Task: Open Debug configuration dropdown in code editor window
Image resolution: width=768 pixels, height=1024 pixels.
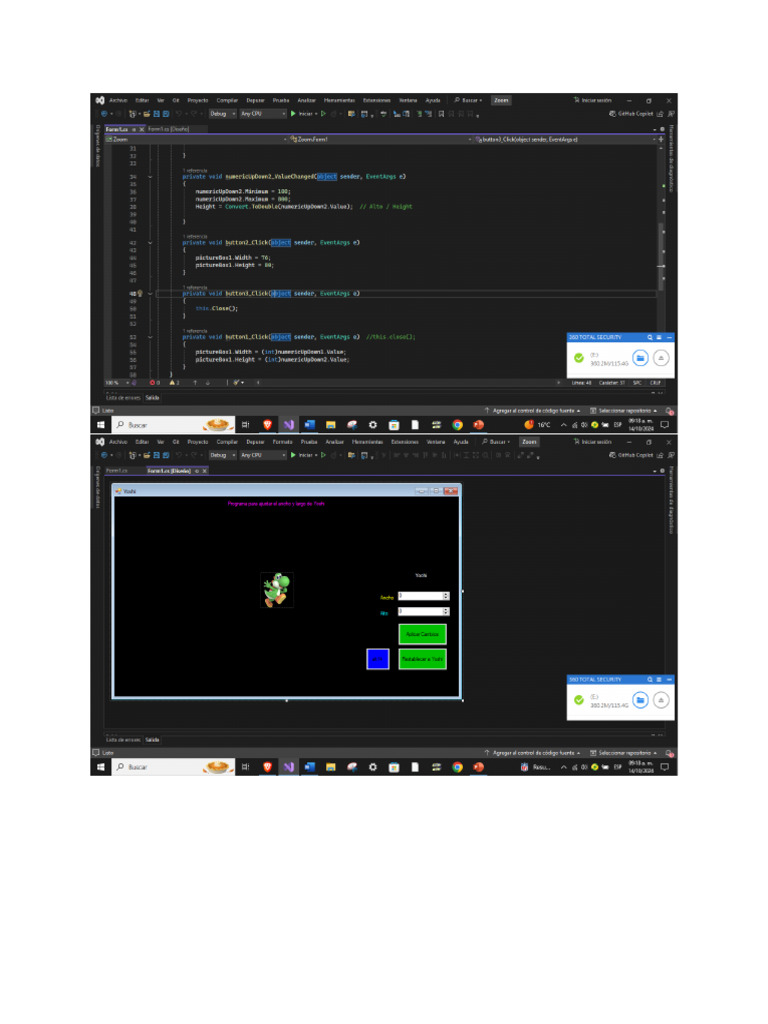Action: pos(223,114)
